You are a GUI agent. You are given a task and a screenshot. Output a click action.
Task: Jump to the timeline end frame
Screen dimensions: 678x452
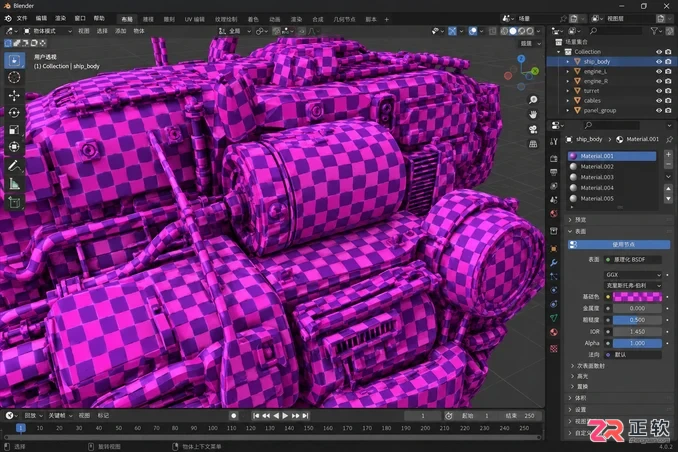coord(306,416)
